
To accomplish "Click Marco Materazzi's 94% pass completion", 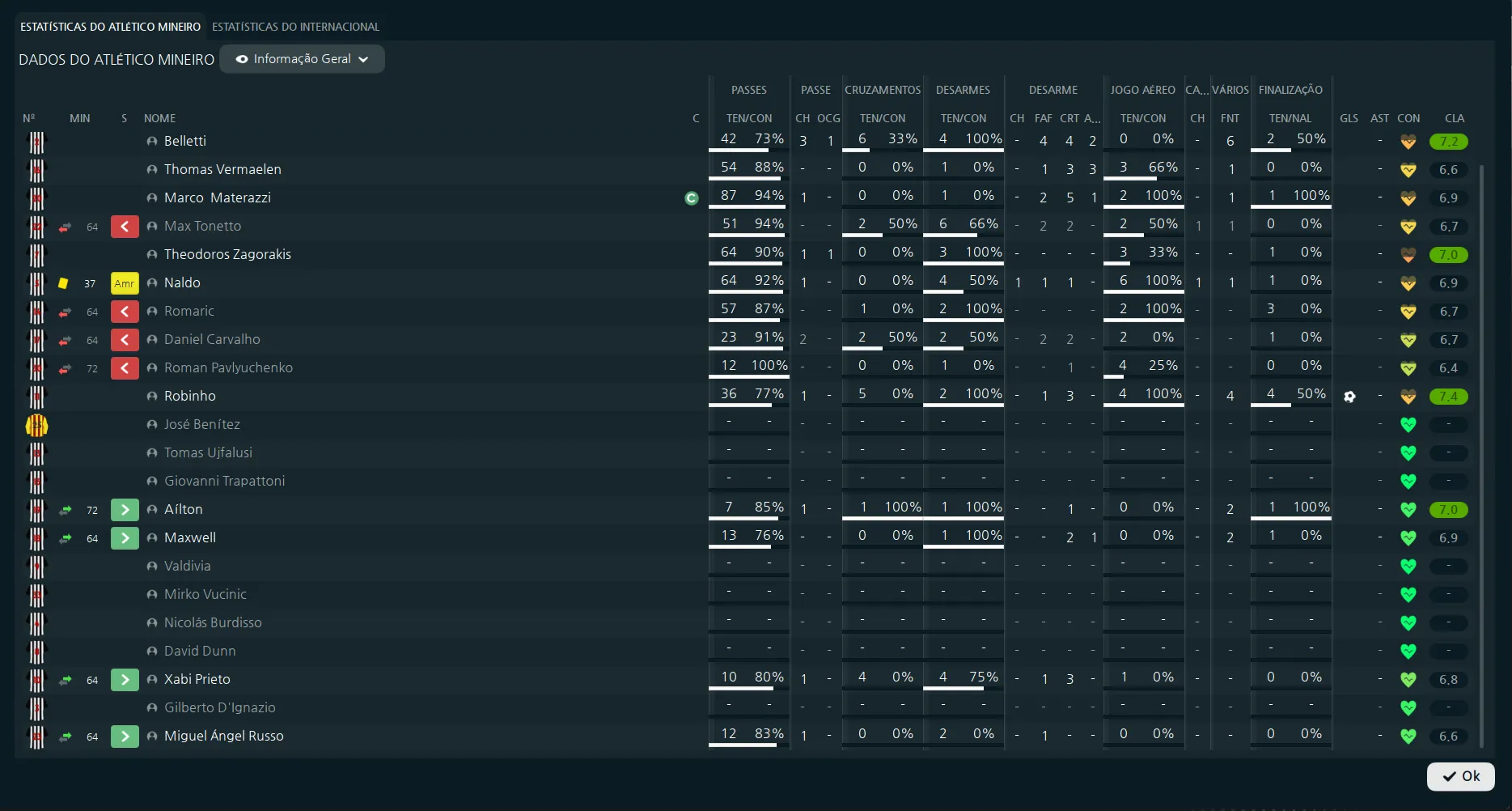I will (769, 195).
